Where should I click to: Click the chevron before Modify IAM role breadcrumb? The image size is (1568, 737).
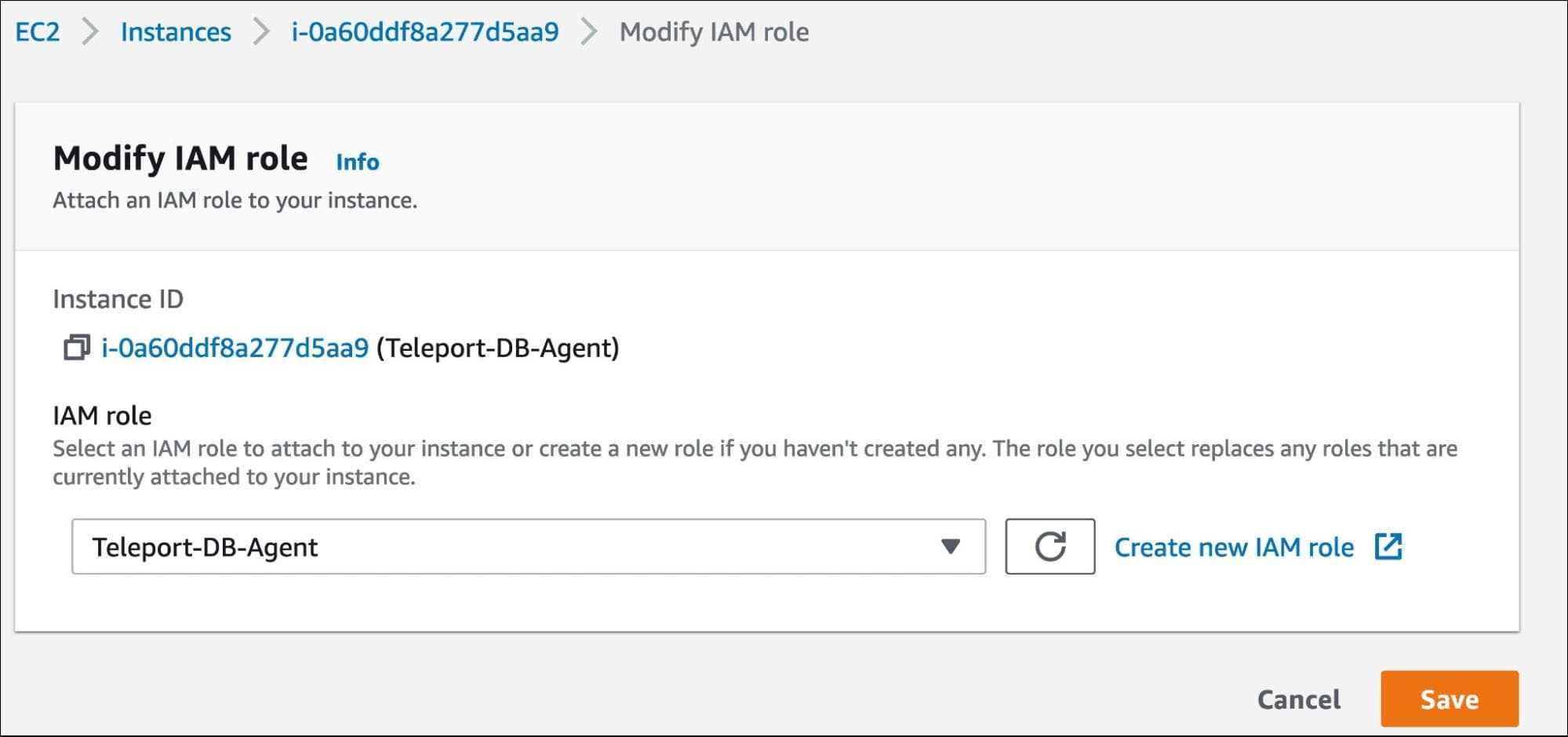(x=589, y=32)
